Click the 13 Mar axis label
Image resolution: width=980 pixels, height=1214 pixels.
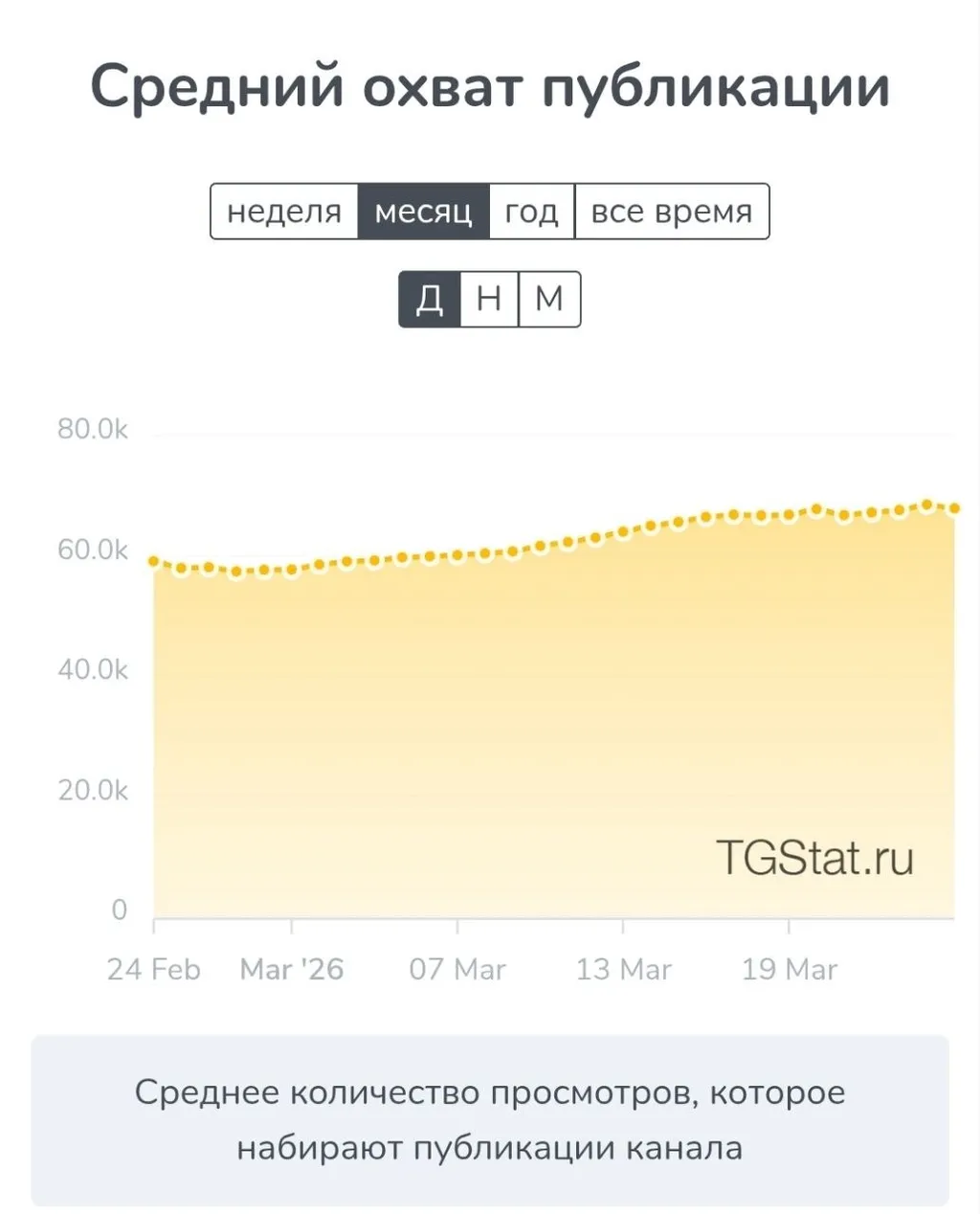pyautogui.click(x=623, y=969)
